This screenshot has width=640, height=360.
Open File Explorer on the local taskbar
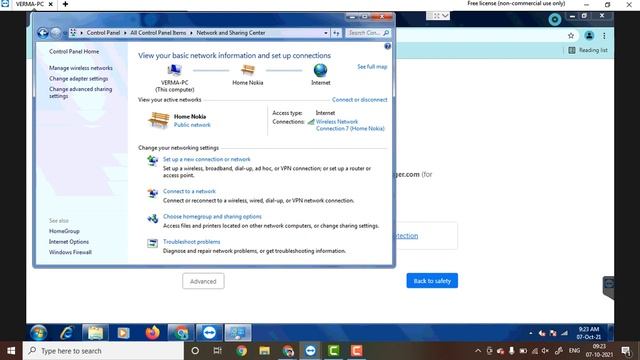(x=264, y=351)
